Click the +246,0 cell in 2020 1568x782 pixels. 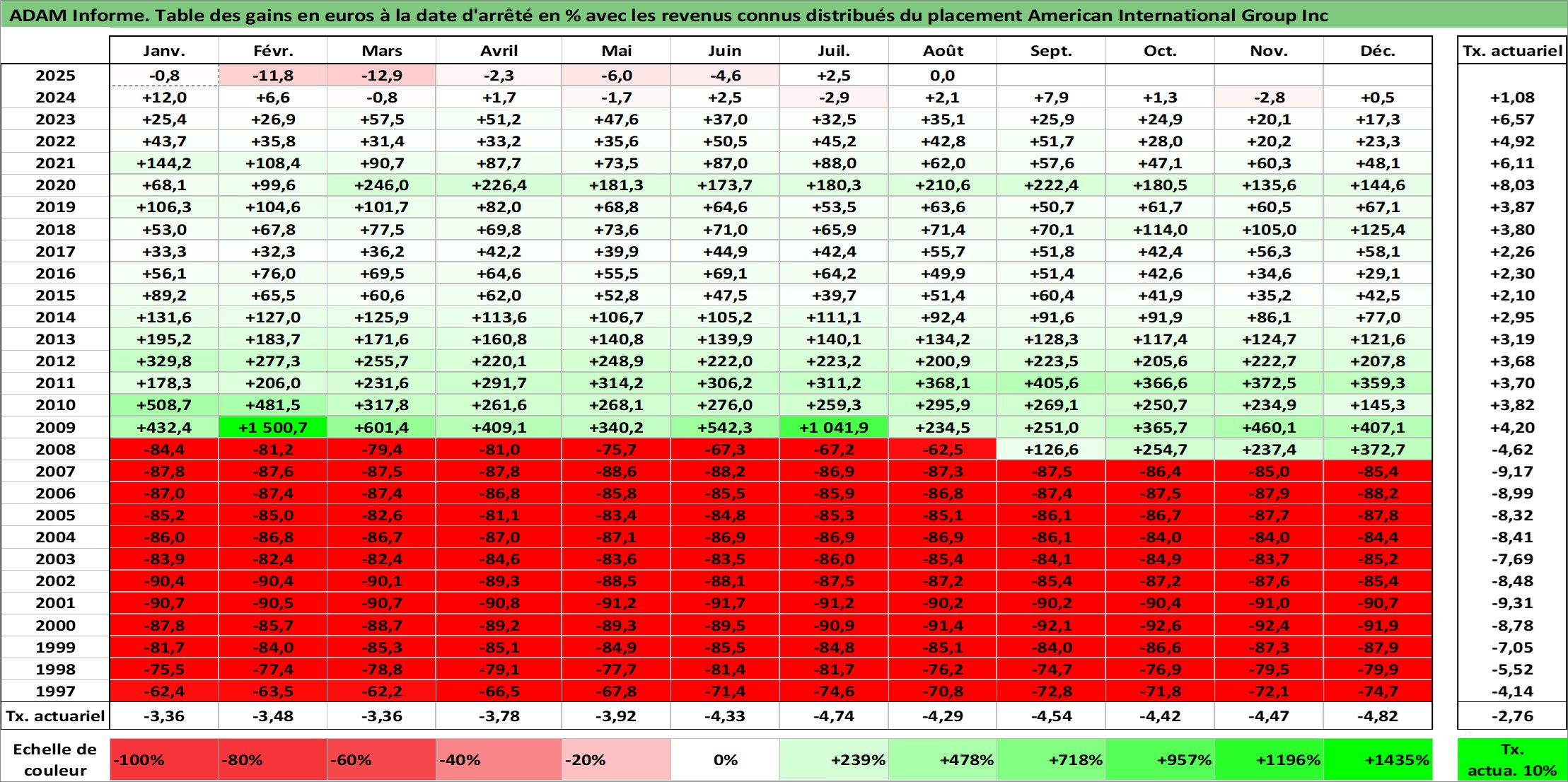pyautogui.click(x=382, y=185)
